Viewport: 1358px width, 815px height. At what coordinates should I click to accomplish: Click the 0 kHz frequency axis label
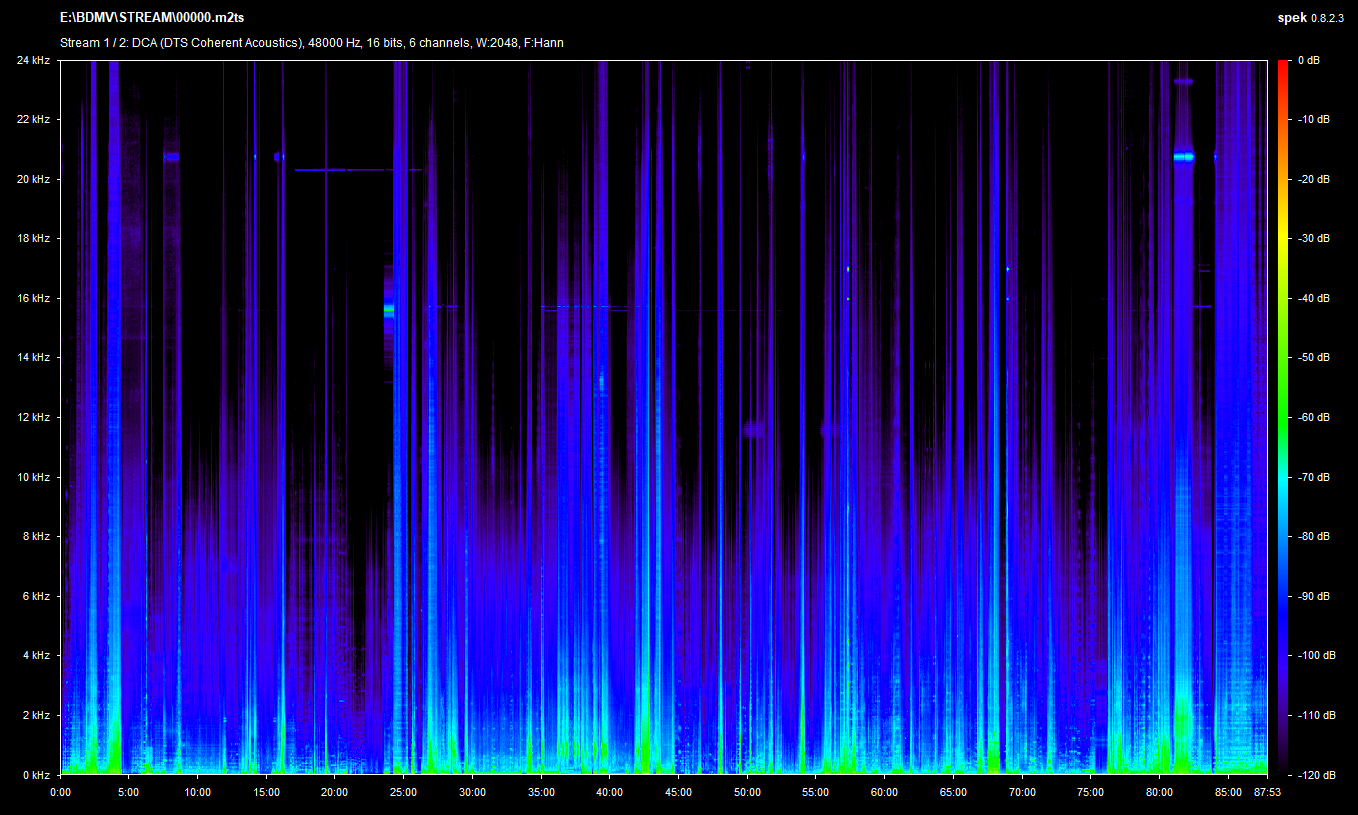point(35,775)
